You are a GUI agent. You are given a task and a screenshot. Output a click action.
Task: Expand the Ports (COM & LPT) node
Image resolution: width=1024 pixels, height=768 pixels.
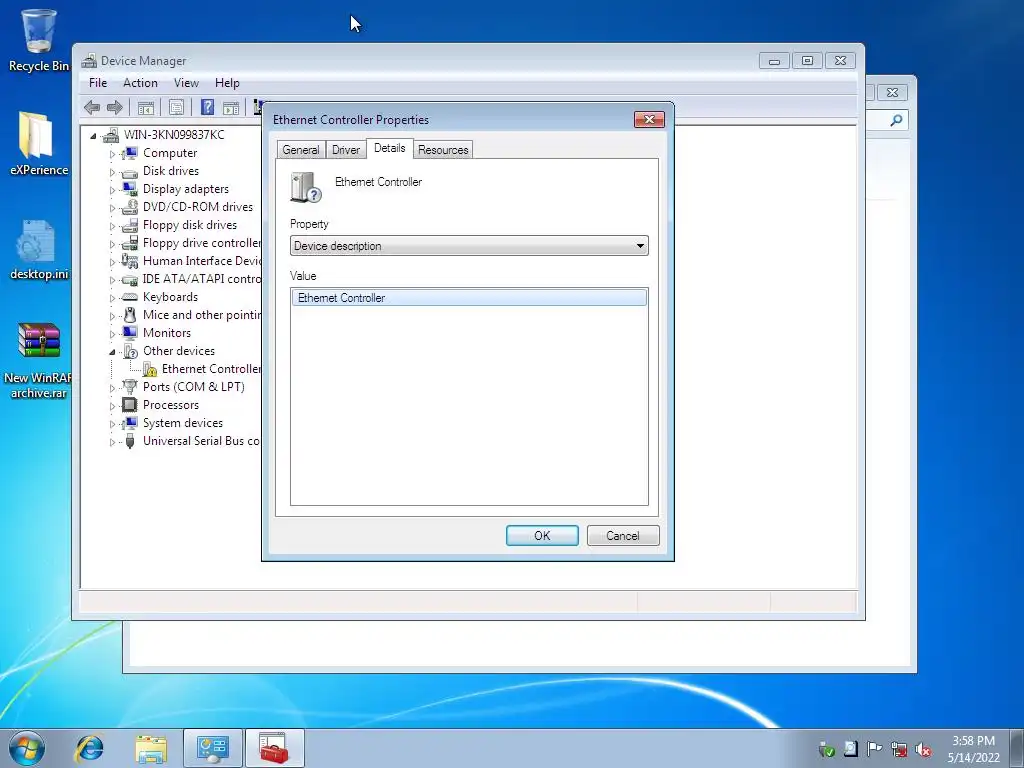[x=112, y=388]
